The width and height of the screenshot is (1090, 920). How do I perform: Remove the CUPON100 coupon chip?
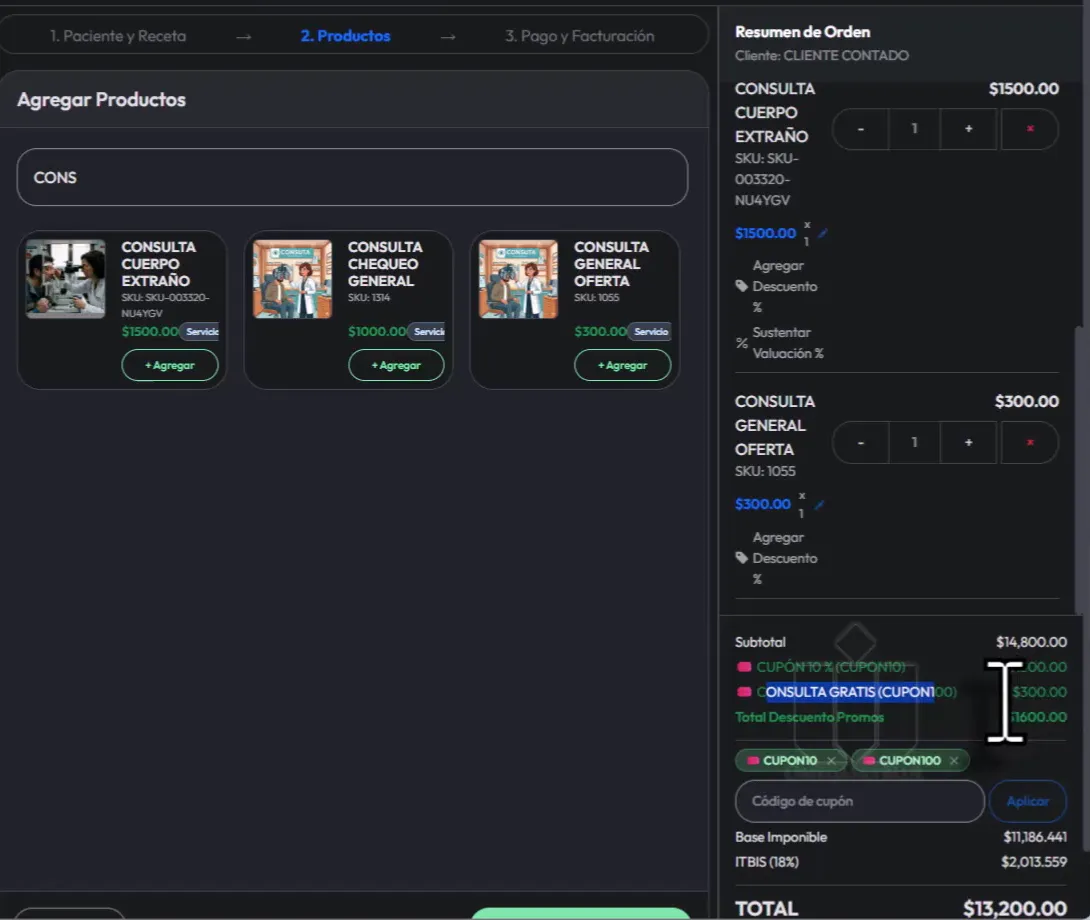pyautogui.click(x=954, y=760)
